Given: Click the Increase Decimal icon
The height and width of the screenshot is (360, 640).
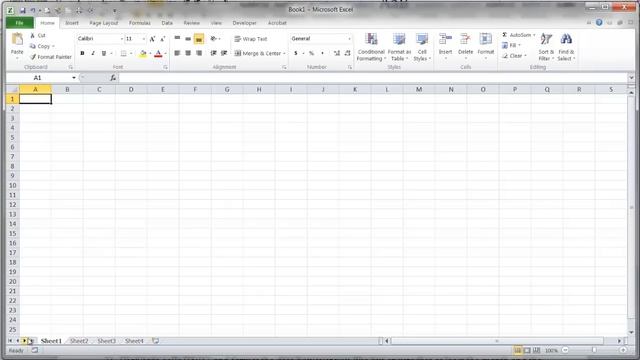Looking at the screenshot, I should click(x=337, y=53).
